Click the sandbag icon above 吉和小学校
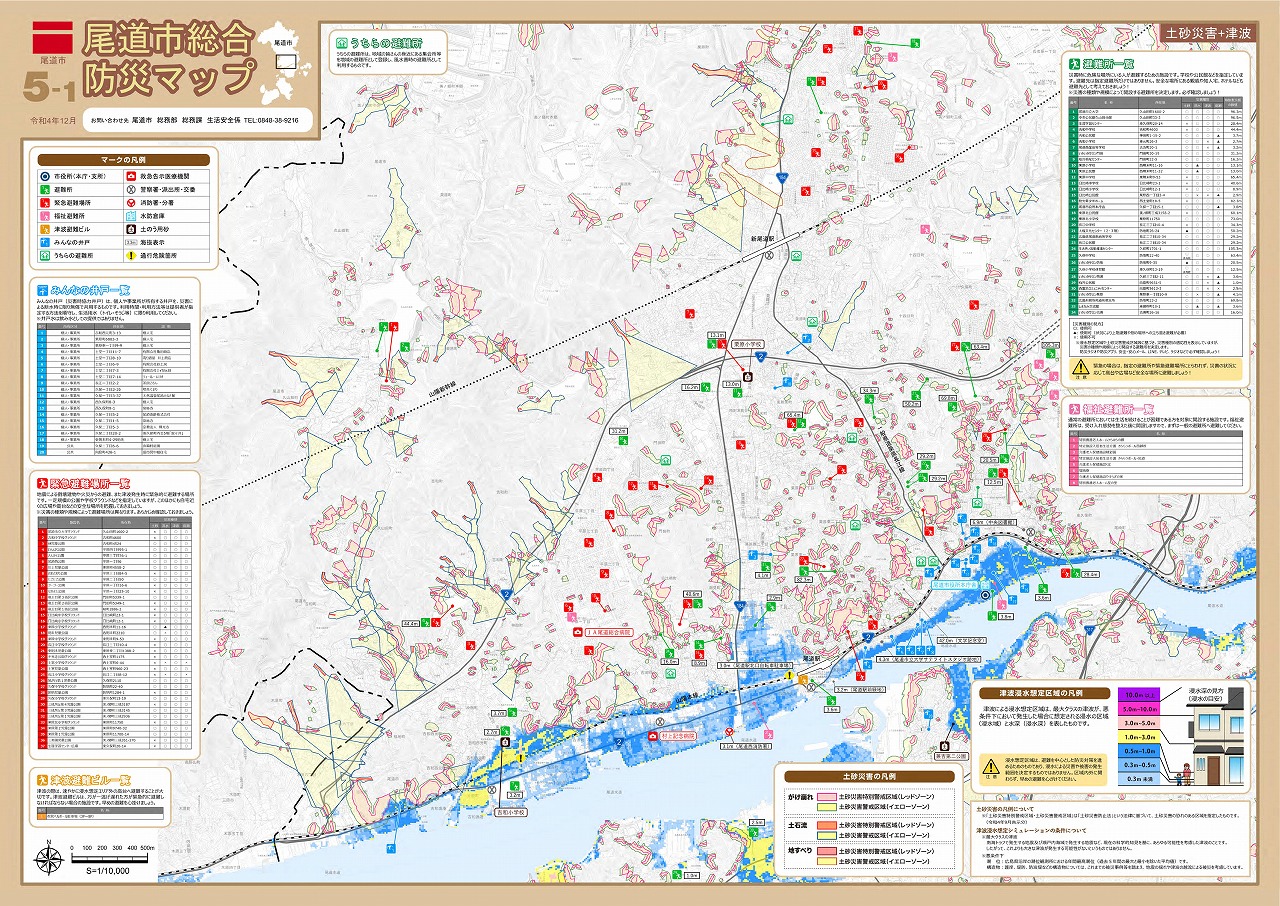Image resolution: width=1280 pixels, height=906 pixels. click(505, 742)
